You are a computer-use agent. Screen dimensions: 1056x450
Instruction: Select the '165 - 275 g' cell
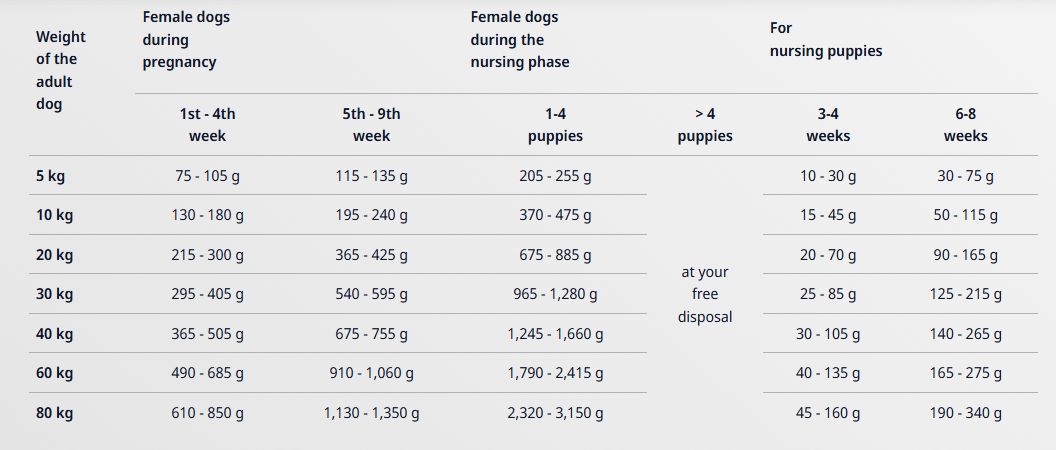965,373
